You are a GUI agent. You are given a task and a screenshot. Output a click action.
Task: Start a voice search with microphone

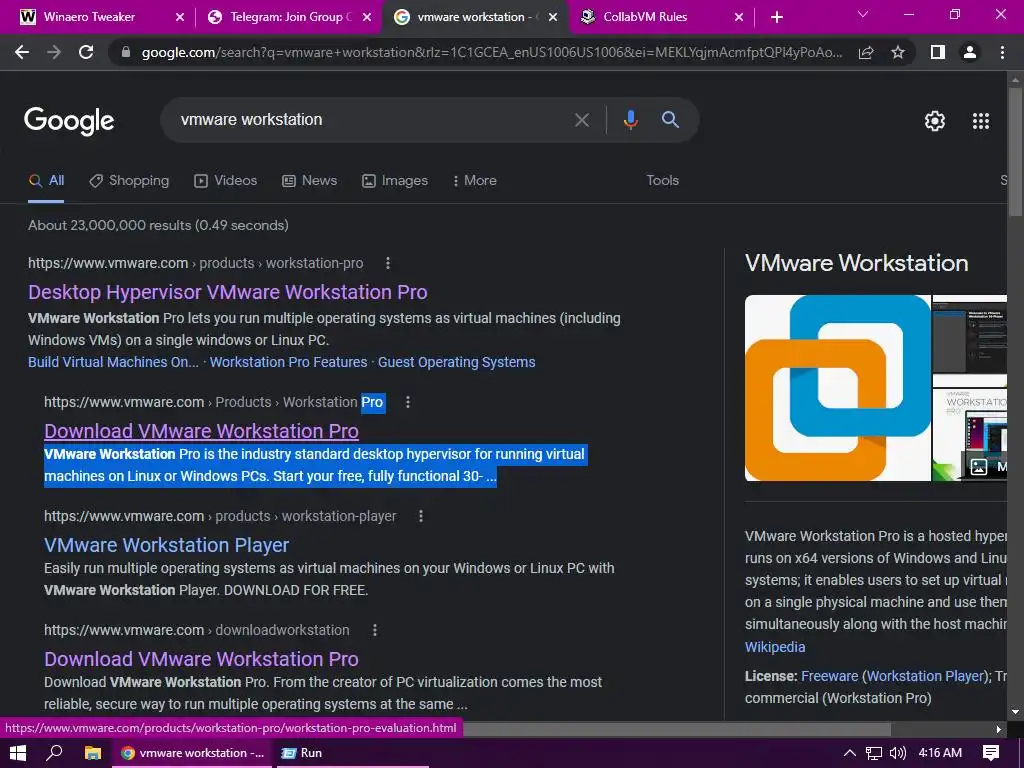630,120
